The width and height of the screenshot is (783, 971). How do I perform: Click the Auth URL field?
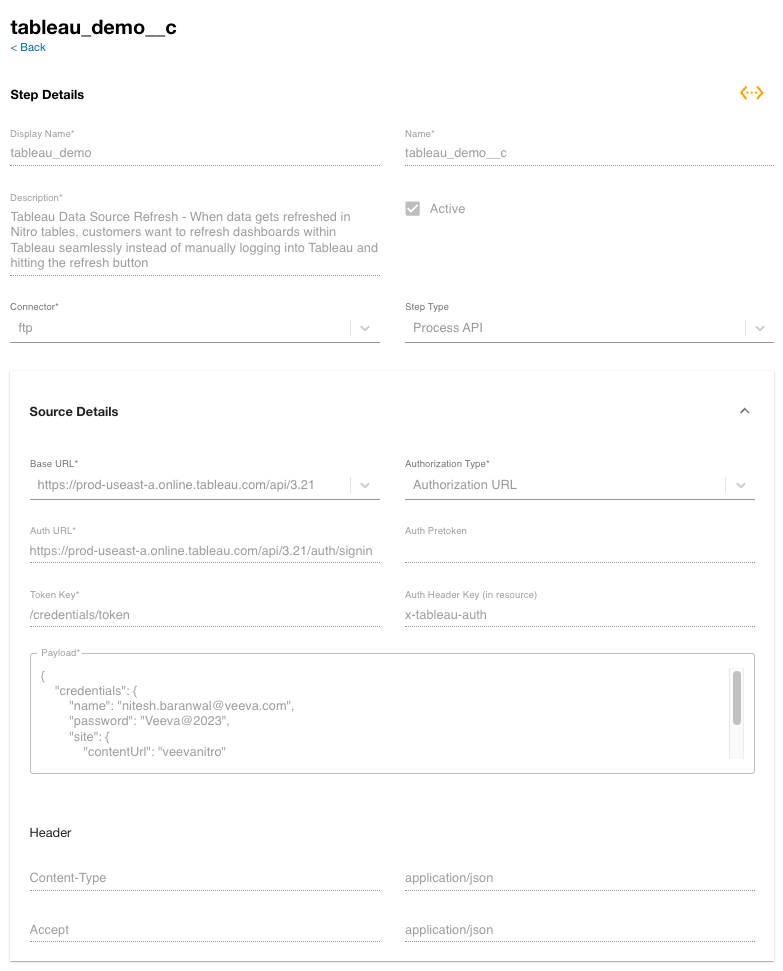tap(204, 550)
